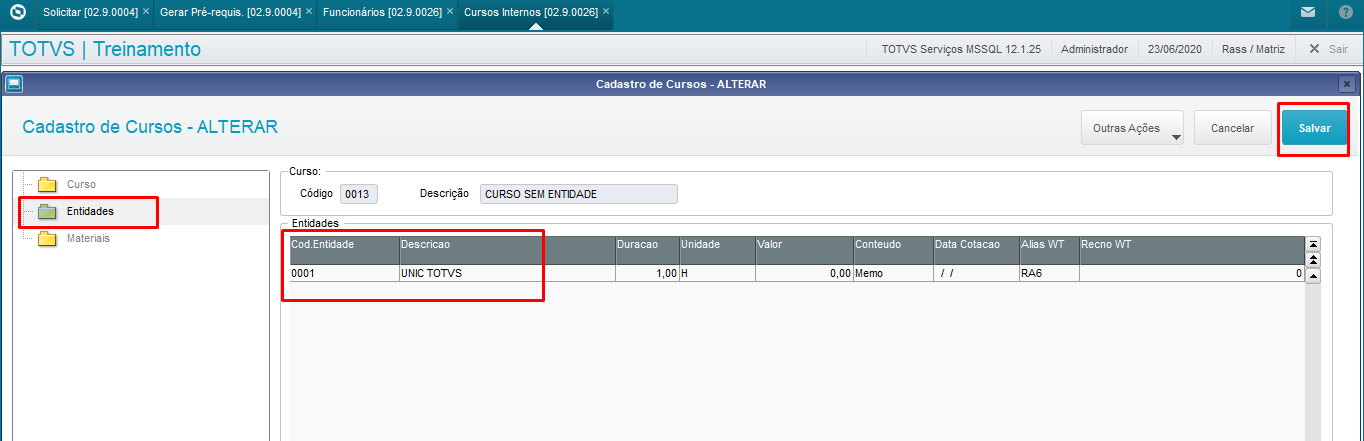Screen dimensions: 1364x441
Task: Click the 1,00 duration cell
Action: tap(647, 273)
